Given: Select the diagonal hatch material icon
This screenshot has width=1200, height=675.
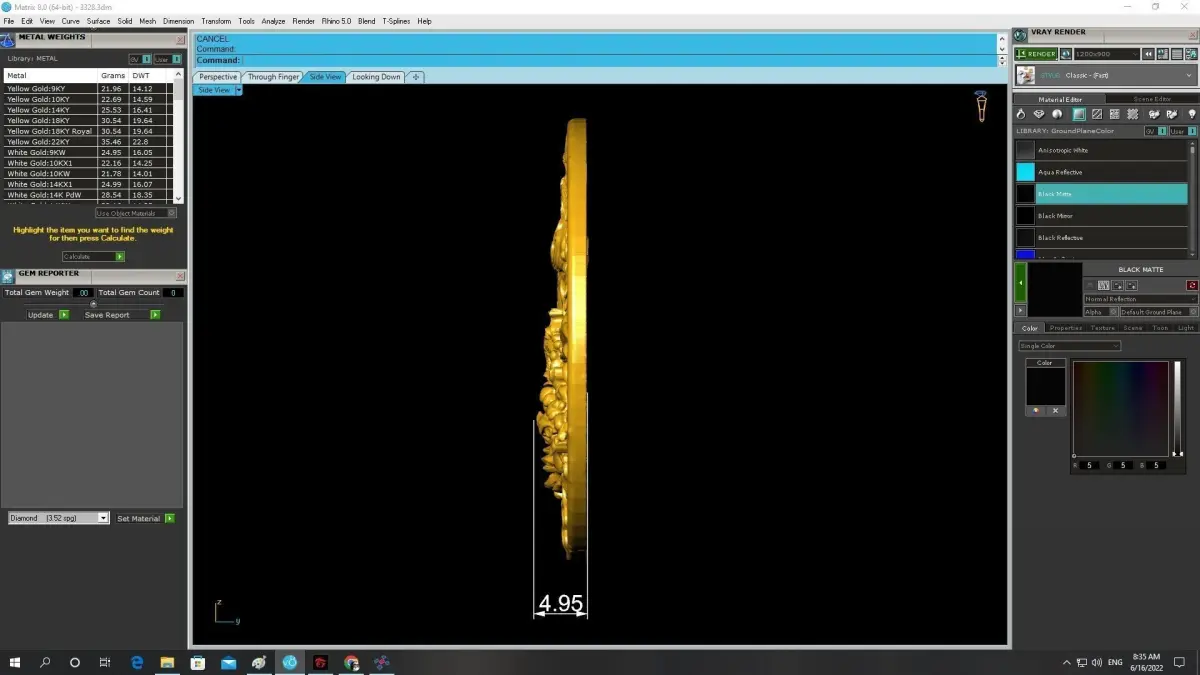Looking at the screenshot, I should point(1097,114).
